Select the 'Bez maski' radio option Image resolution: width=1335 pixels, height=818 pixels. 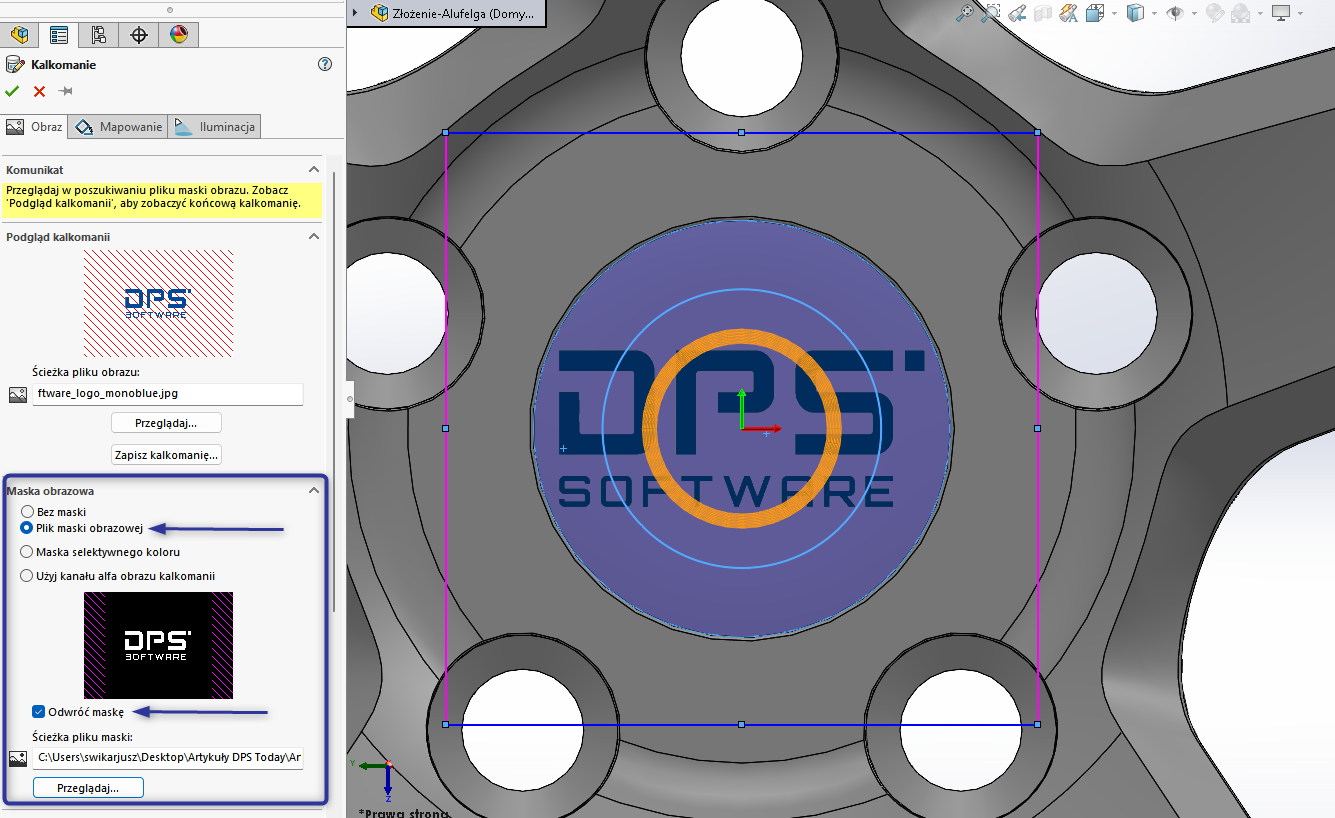point(27,512)
